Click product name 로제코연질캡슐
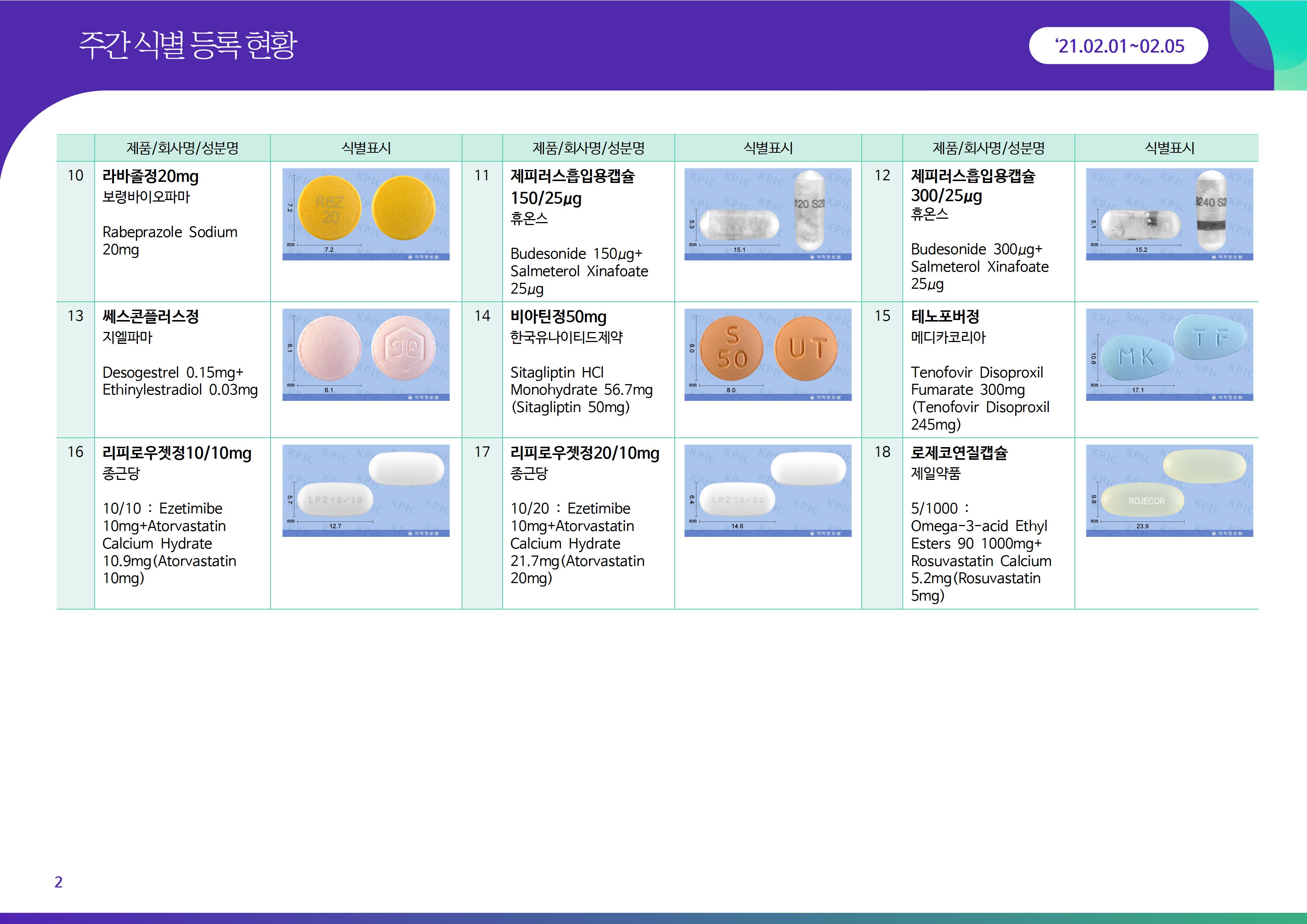Viewport: 1307px width, 924px height. pyautogui.click(x=959, y=453)
